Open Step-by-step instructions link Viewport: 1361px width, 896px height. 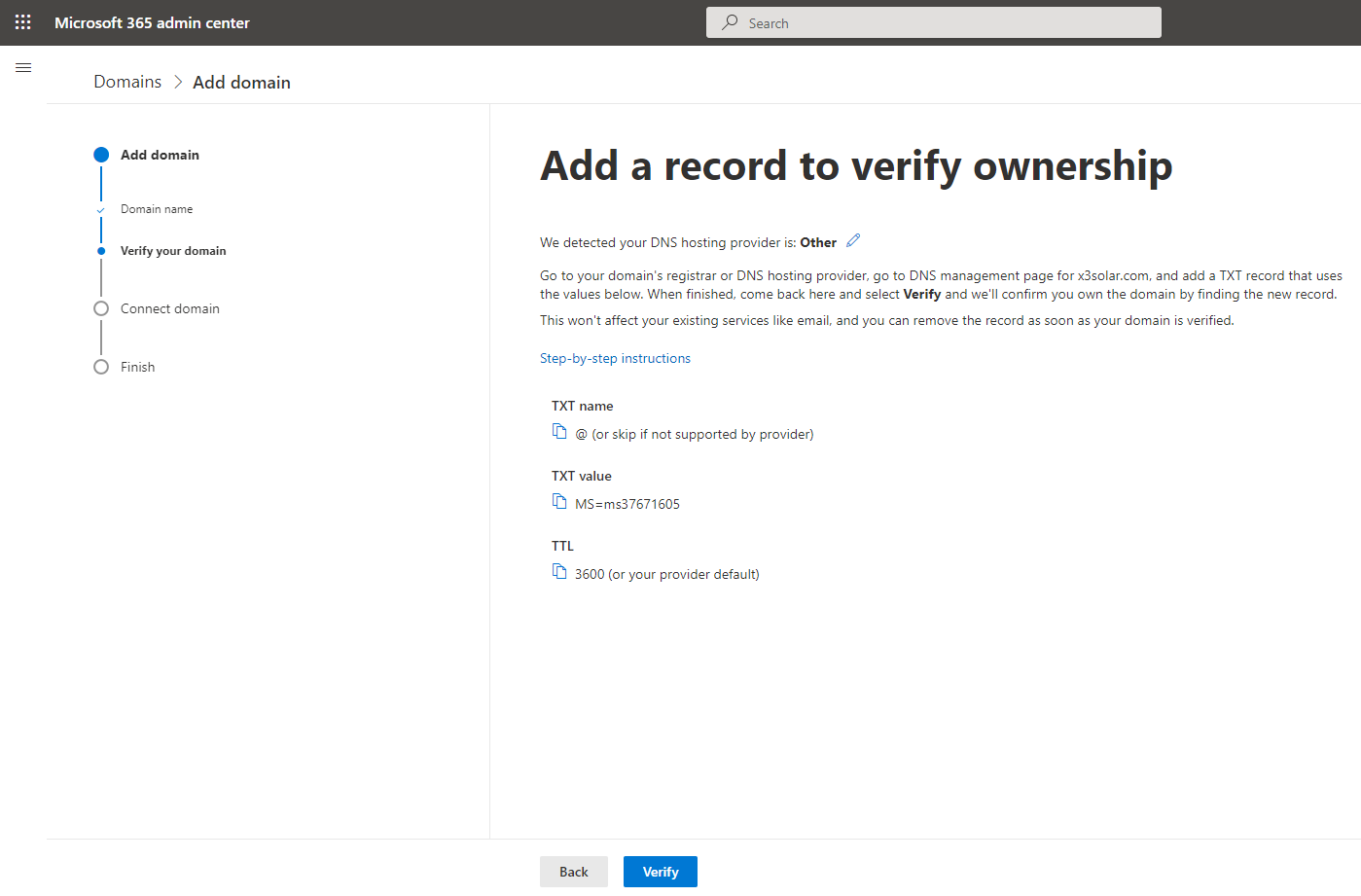pyautogui.click(x=615, y=358)
